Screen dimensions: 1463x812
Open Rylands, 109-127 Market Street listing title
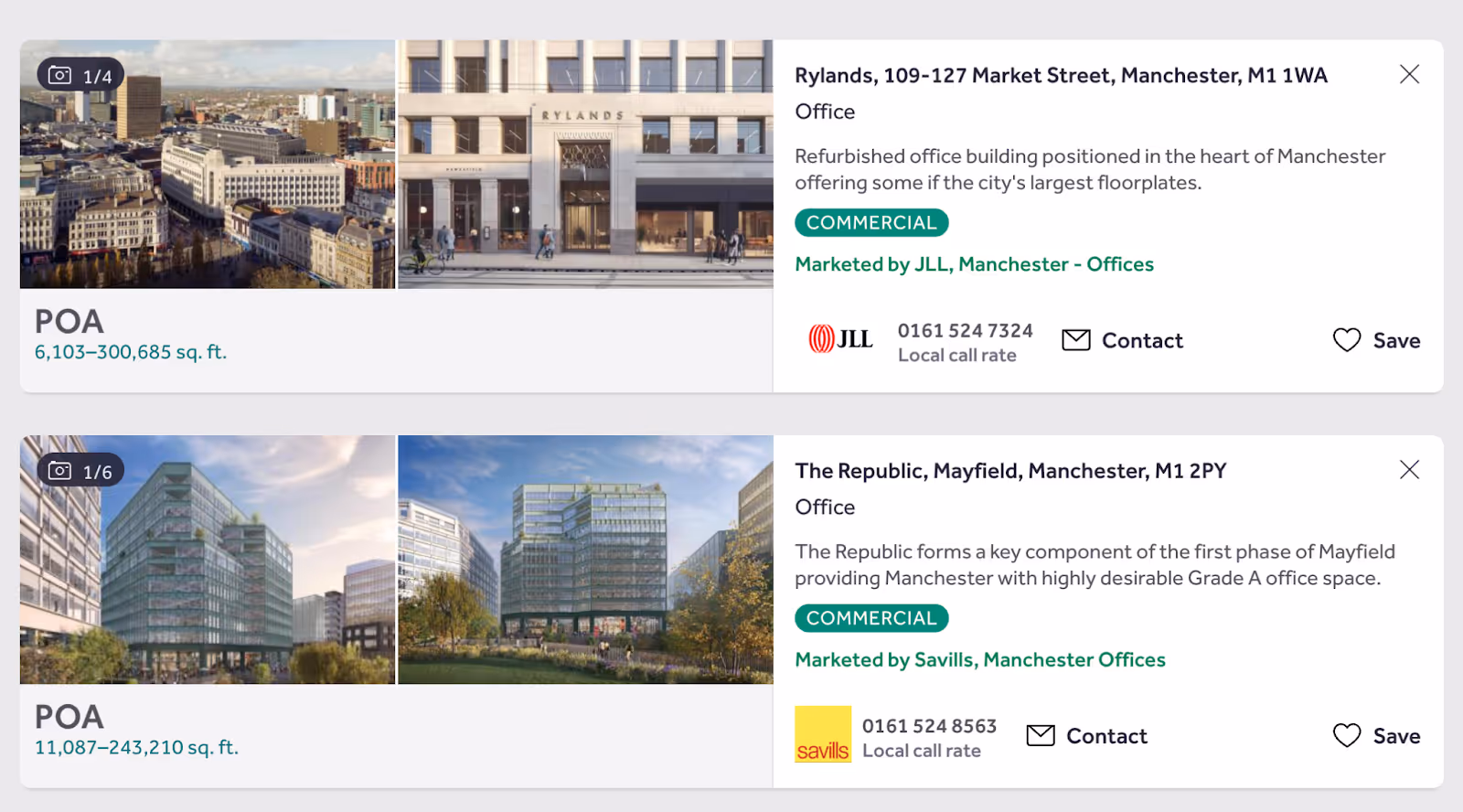point(1061,75)
